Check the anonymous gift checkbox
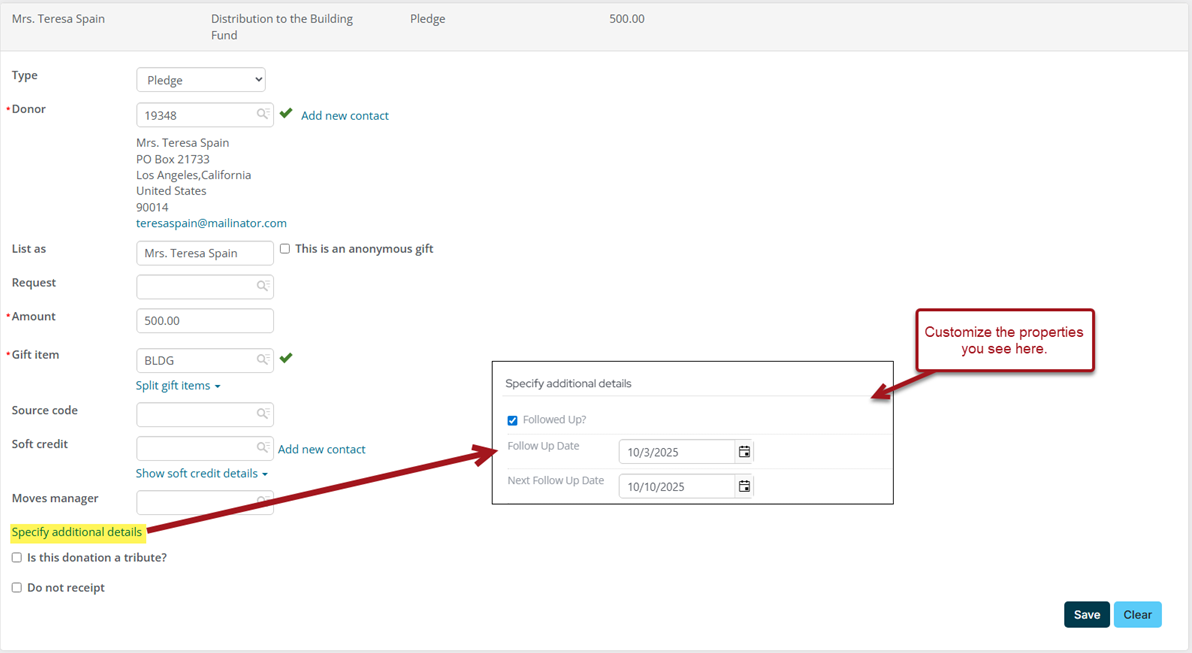Viewport: 1192px width, 653px height. tap(285, 249)
